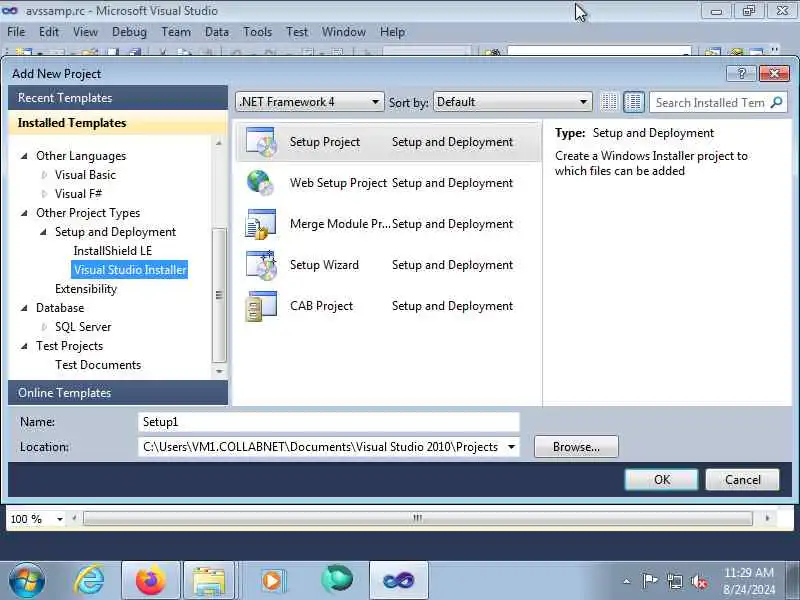800x600 pixels.
Task: Open Firefox from the taskbar
Action: pos(151,581)
